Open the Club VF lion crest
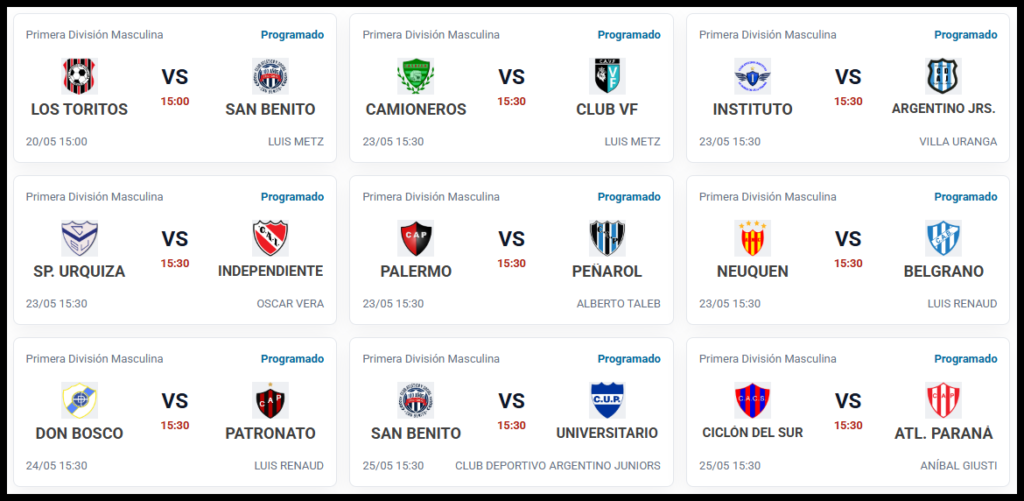This screenshot has height=501, width=1024. [607, 76]
